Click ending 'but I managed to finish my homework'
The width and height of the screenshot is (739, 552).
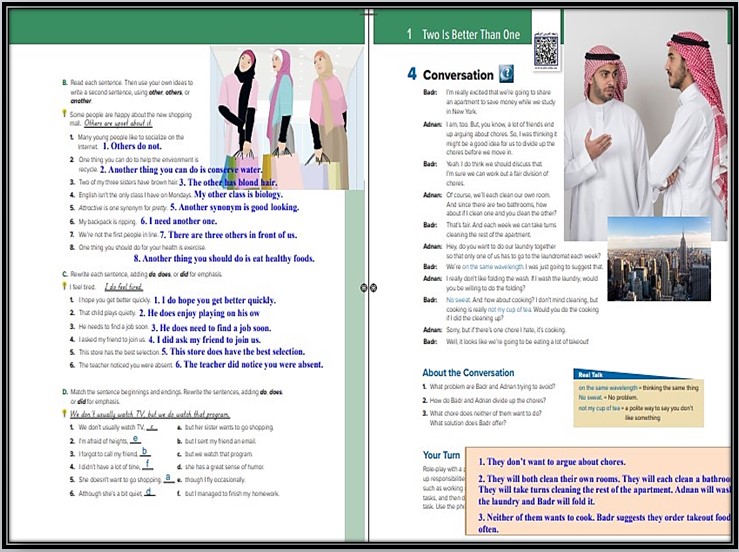pos(232,494)
